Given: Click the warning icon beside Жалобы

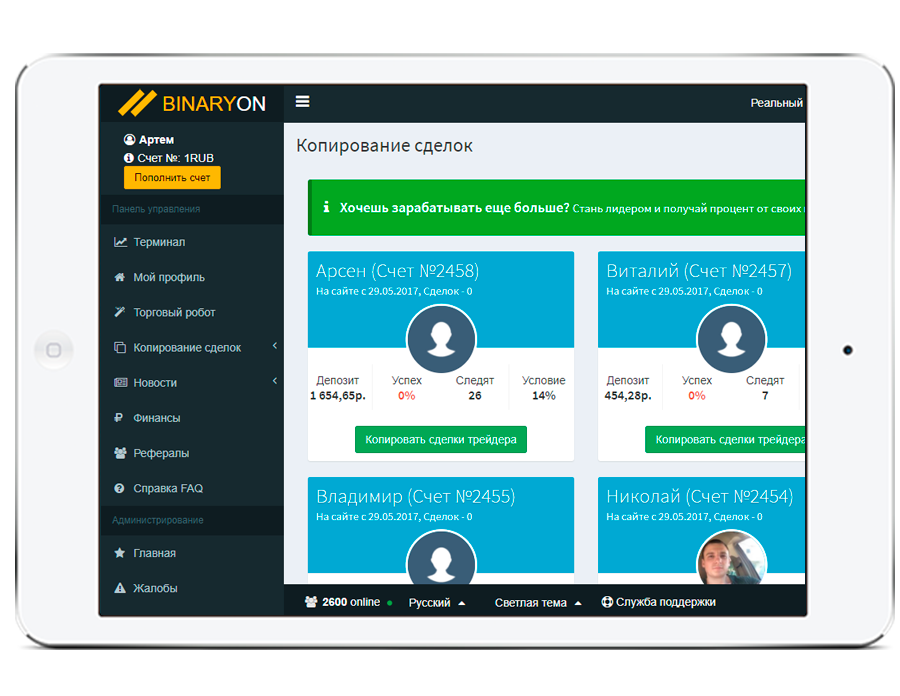Looking at the screenshot, I should [x=121, y=588].
